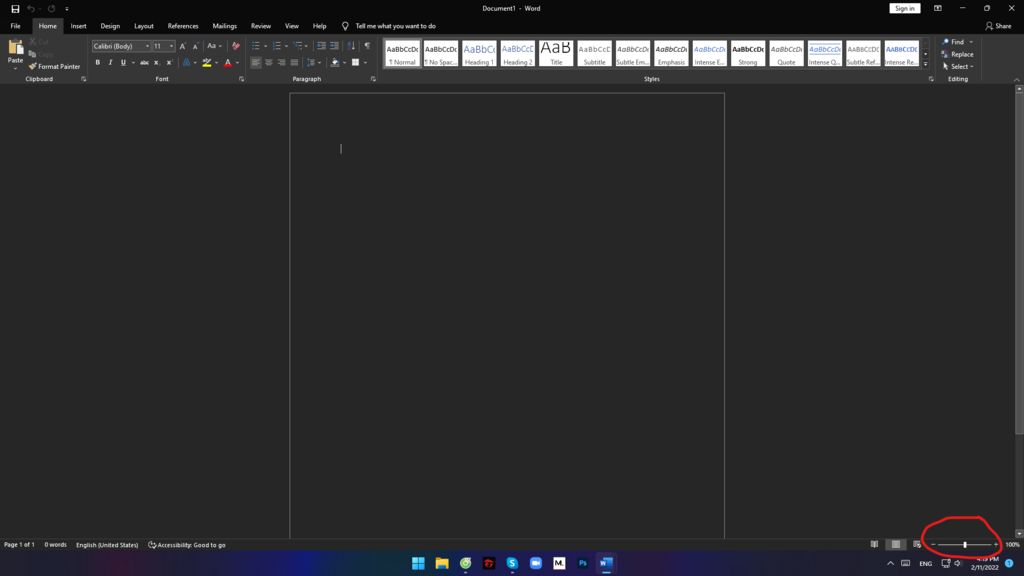
Task: Expand the Styles gallery More arrow
Action: point(925,63)
